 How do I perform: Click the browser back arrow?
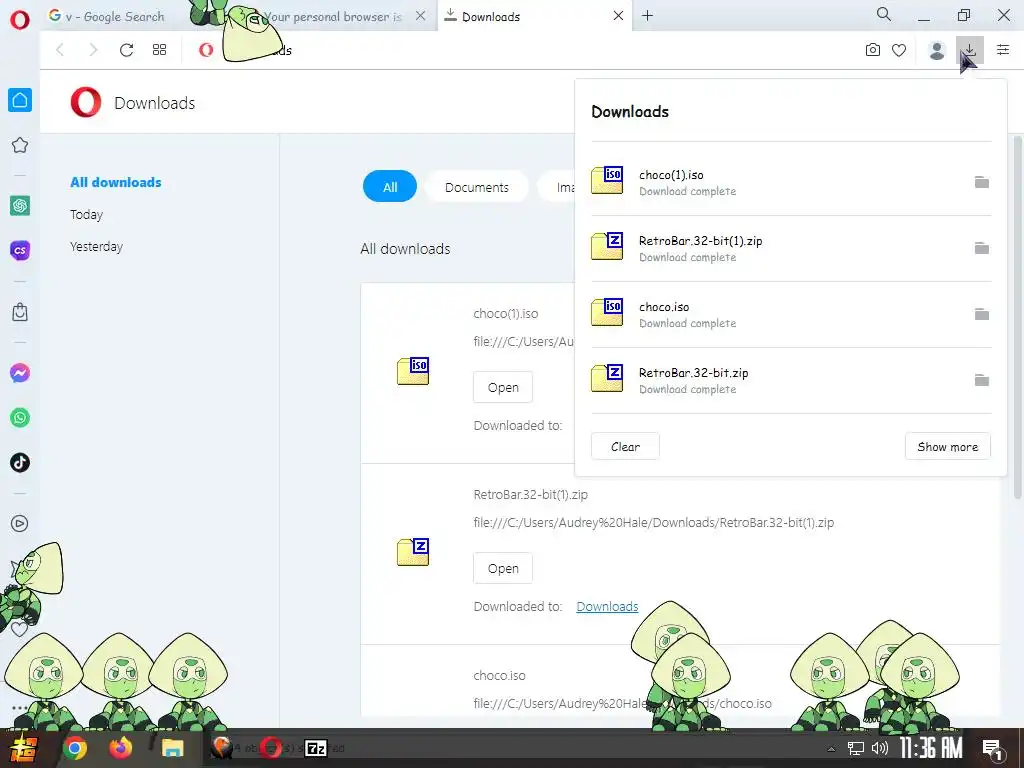coord(60,50)
